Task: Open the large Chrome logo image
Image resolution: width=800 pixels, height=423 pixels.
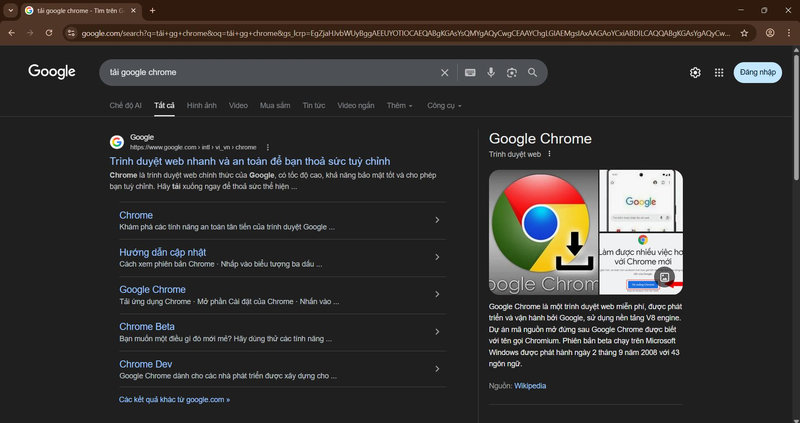Action: coord(543,232)
